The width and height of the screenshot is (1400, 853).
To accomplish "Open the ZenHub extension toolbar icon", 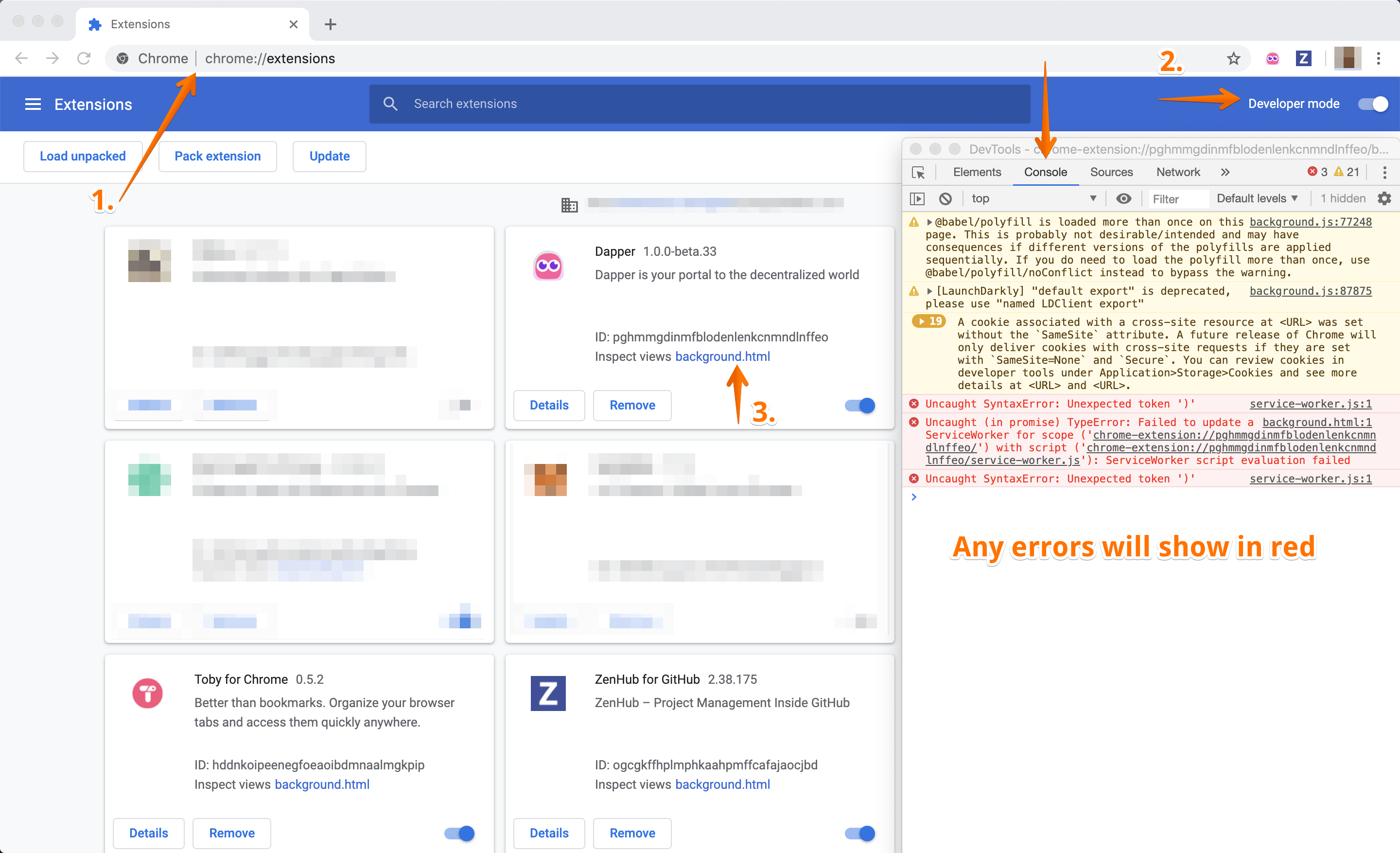I will [x=1303, y=58].
